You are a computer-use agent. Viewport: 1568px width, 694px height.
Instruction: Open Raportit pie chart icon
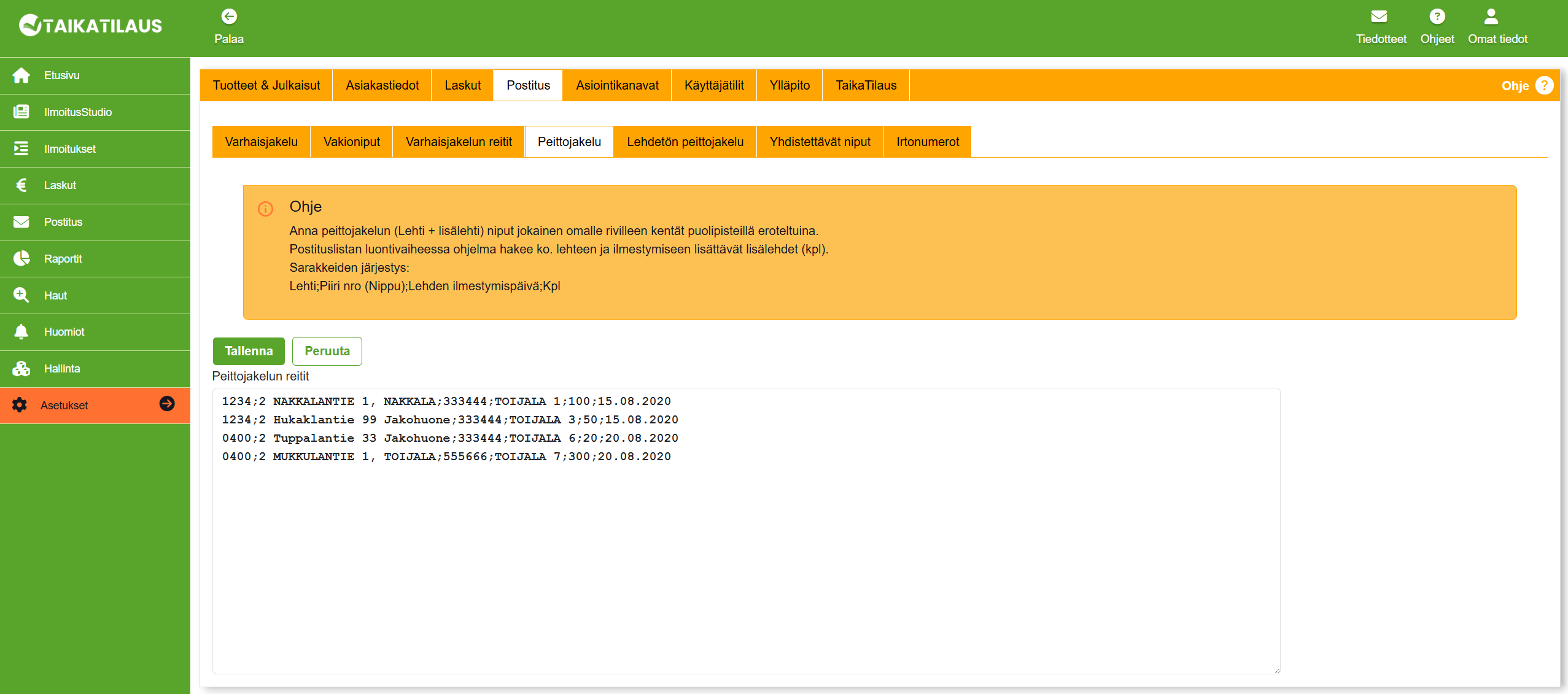21,258
